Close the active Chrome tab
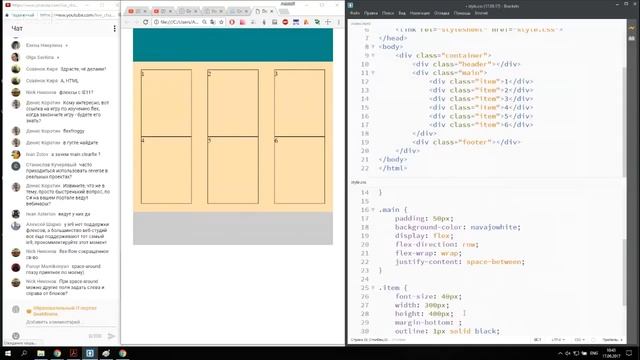This screenshot has height=360, width=640. [x=271, y=11]
